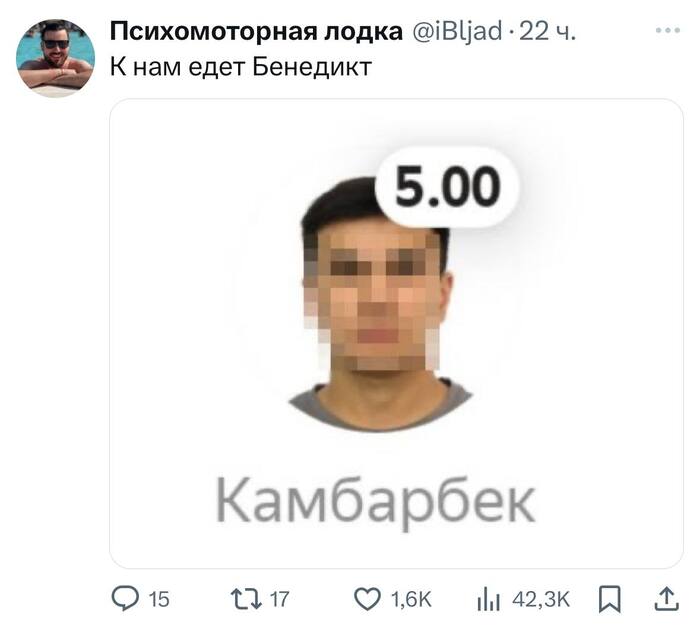Click the pixelated driver photo
The image size is (700, 635).
379,304
